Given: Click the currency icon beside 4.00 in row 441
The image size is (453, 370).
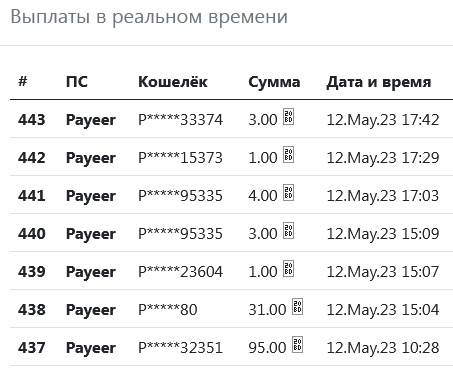Looking at the screenshot, I should [288, 193].
